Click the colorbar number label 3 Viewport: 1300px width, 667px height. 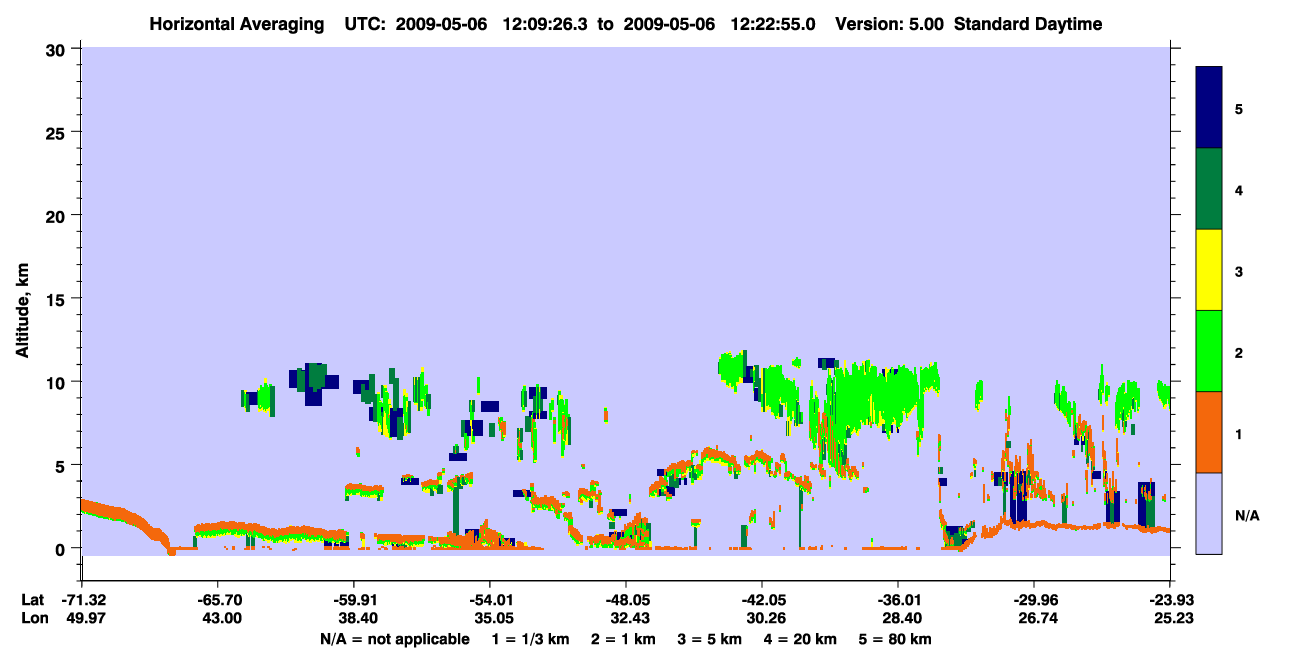pyautogui.click(x=1239, y=271)
